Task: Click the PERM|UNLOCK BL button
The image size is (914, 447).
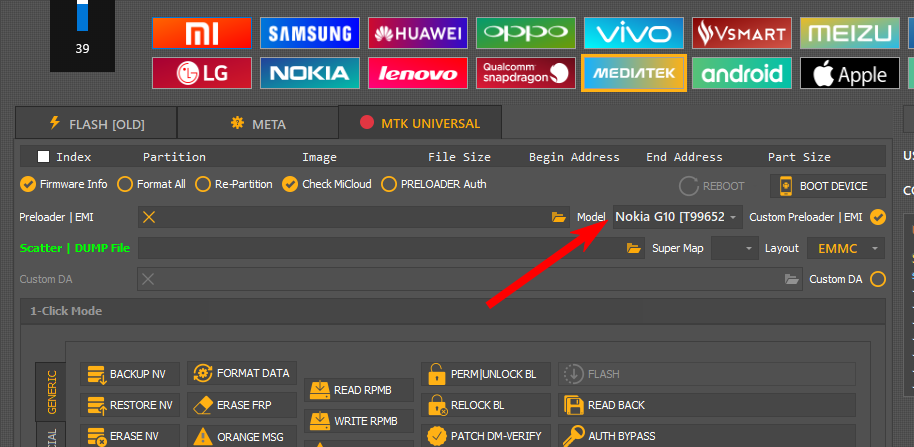Action: 486,374
